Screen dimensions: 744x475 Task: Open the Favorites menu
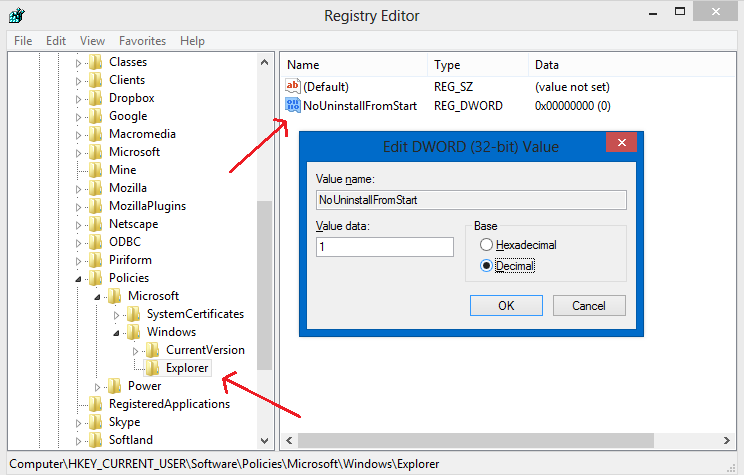(x=142, y=41)
